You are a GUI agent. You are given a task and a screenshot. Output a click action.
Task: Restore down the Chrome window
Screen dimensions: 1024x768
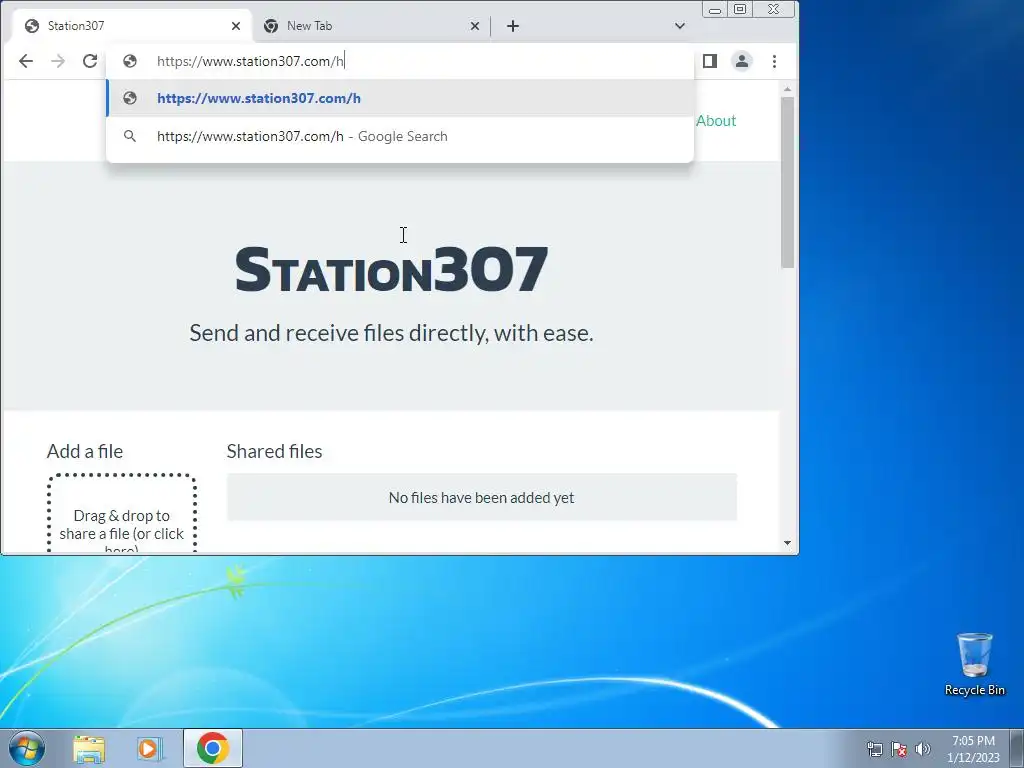(x=740, y=9)
